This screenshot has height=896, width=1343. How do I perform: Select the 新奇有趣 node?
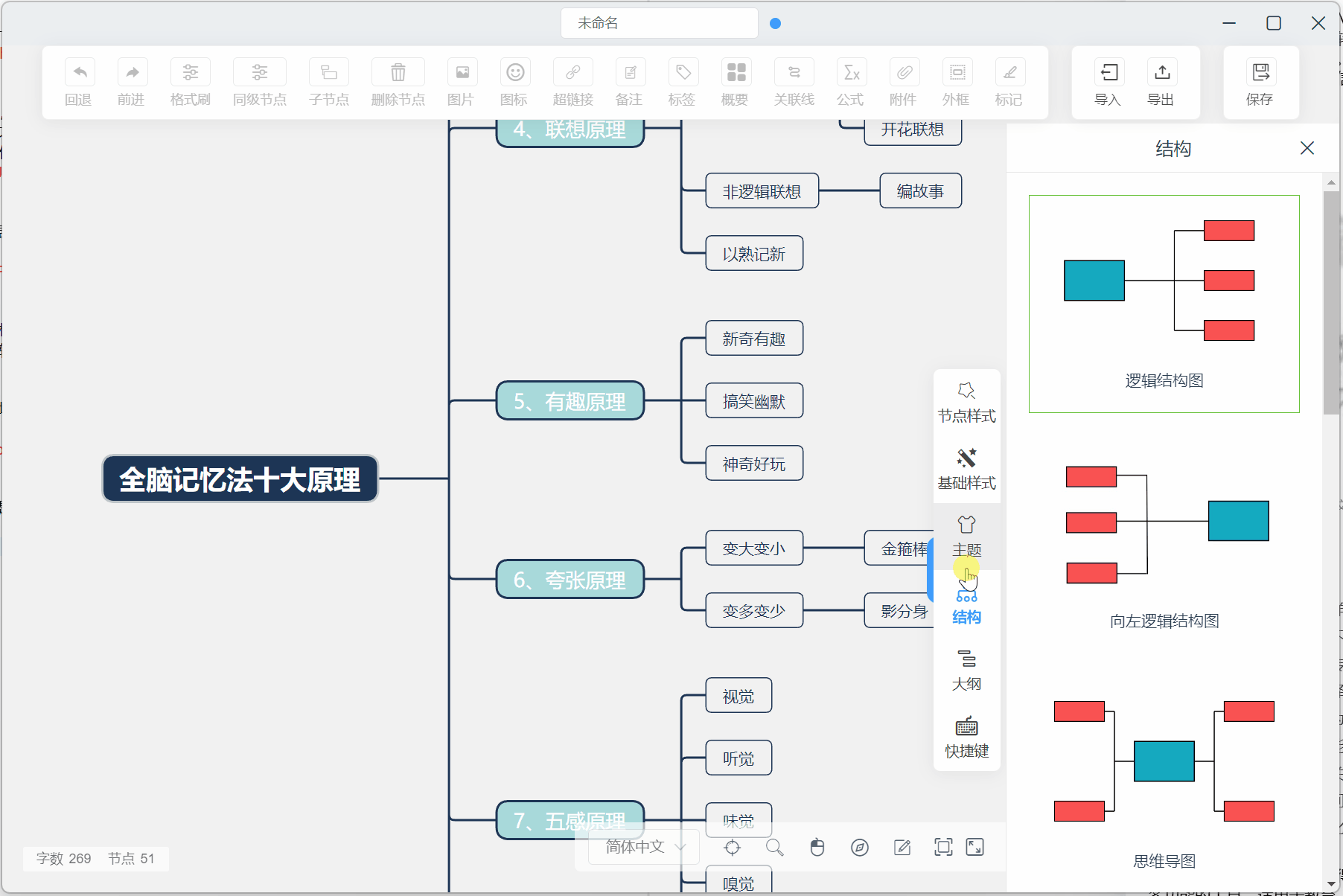tap(754, 339)
